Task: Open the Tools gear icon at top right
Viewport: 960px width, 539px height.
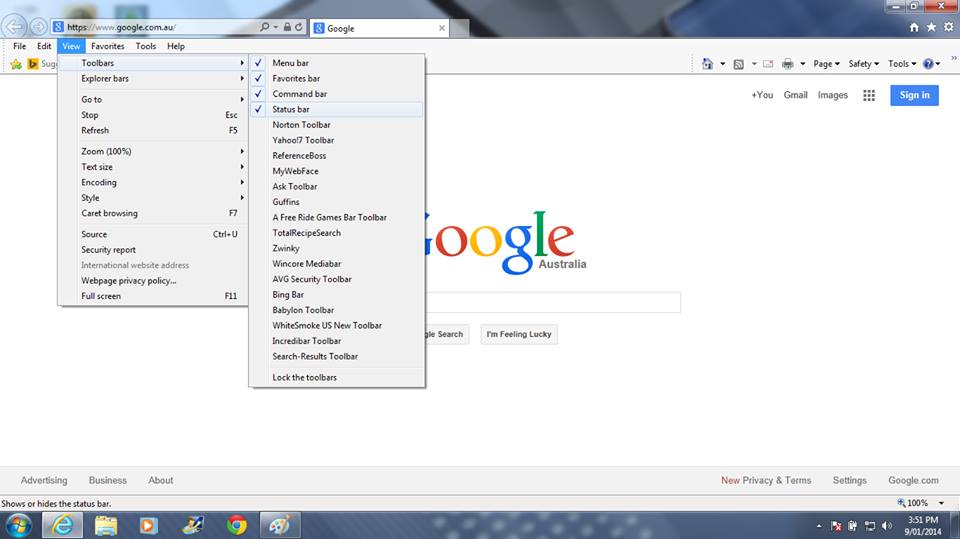Action: tap(948, 27)
